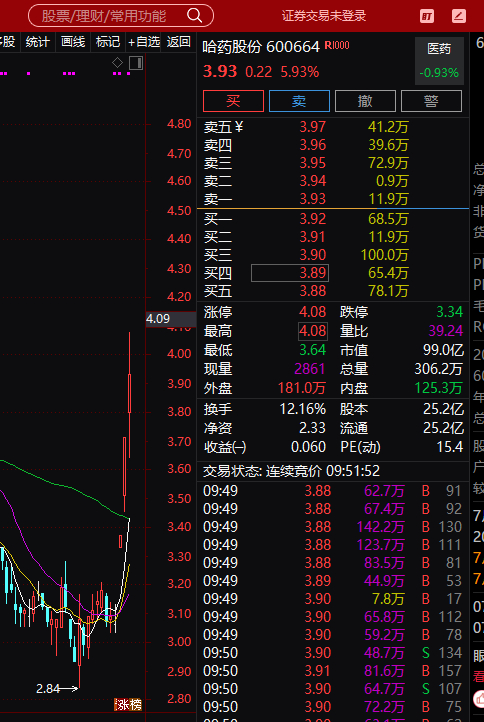Image resolution: width=484 pixels, height=722 pixels.
Task: Click the R1000 tag beside stock code
Action: [337, 45]
